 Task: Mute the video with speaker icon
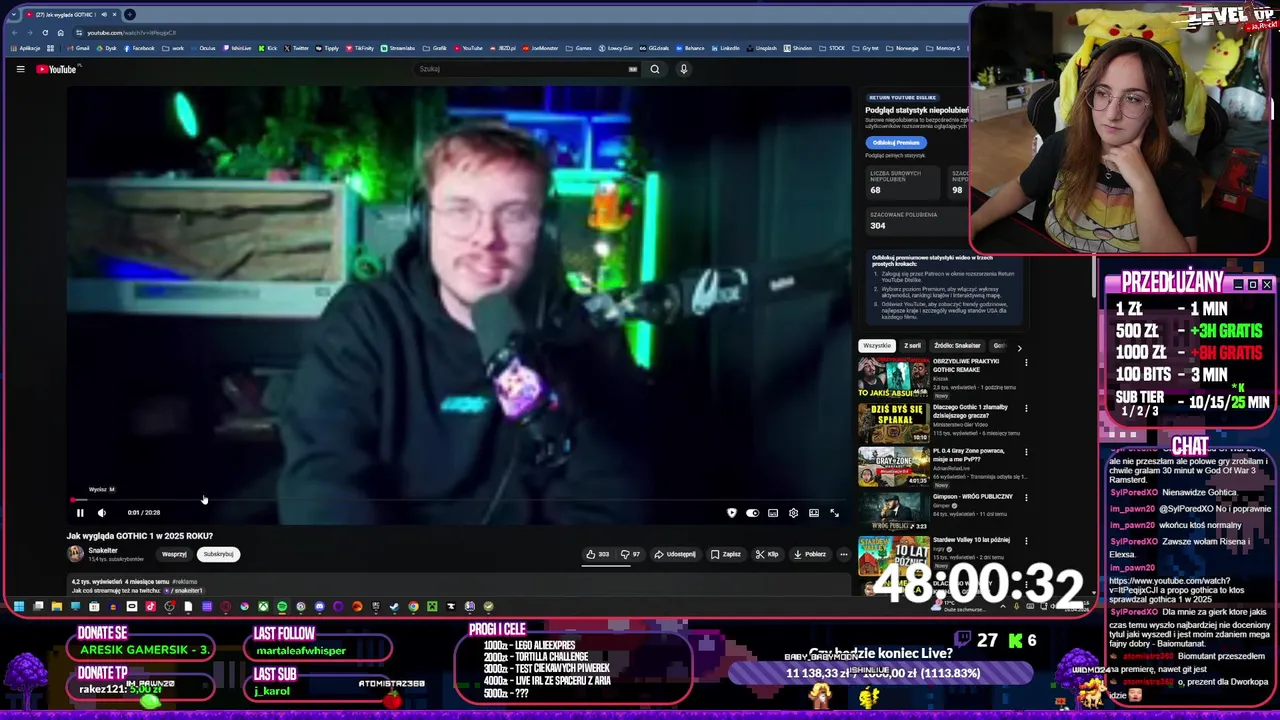101,513
